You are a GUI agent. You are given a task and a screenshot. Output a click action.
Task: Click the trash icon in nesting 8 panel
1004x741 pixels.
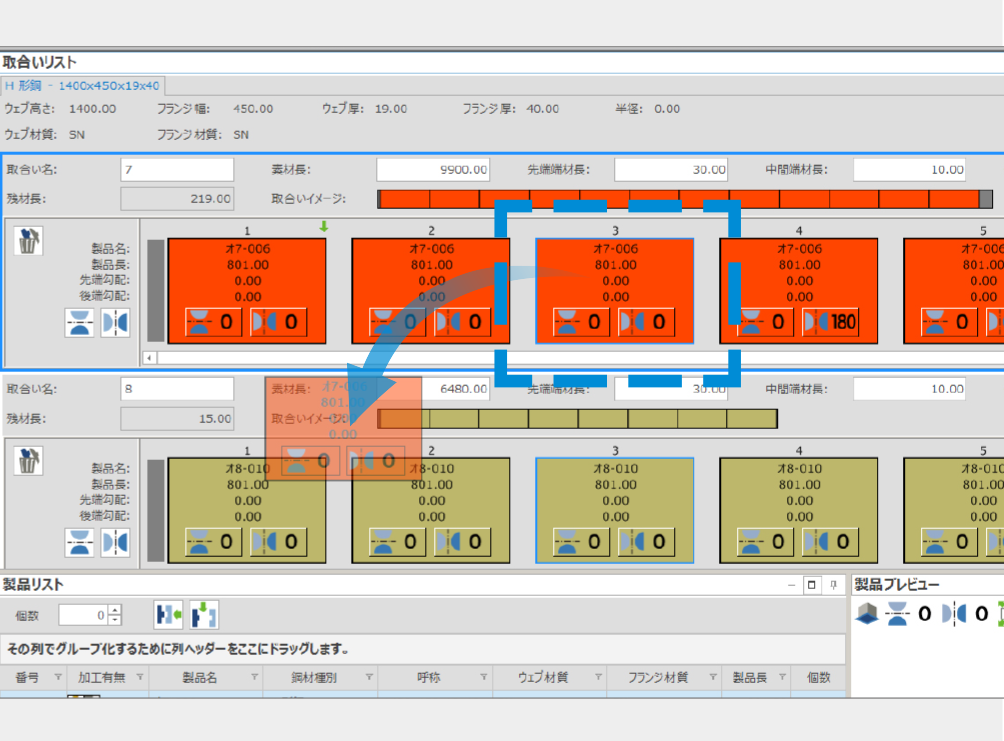tap(30, 461)
